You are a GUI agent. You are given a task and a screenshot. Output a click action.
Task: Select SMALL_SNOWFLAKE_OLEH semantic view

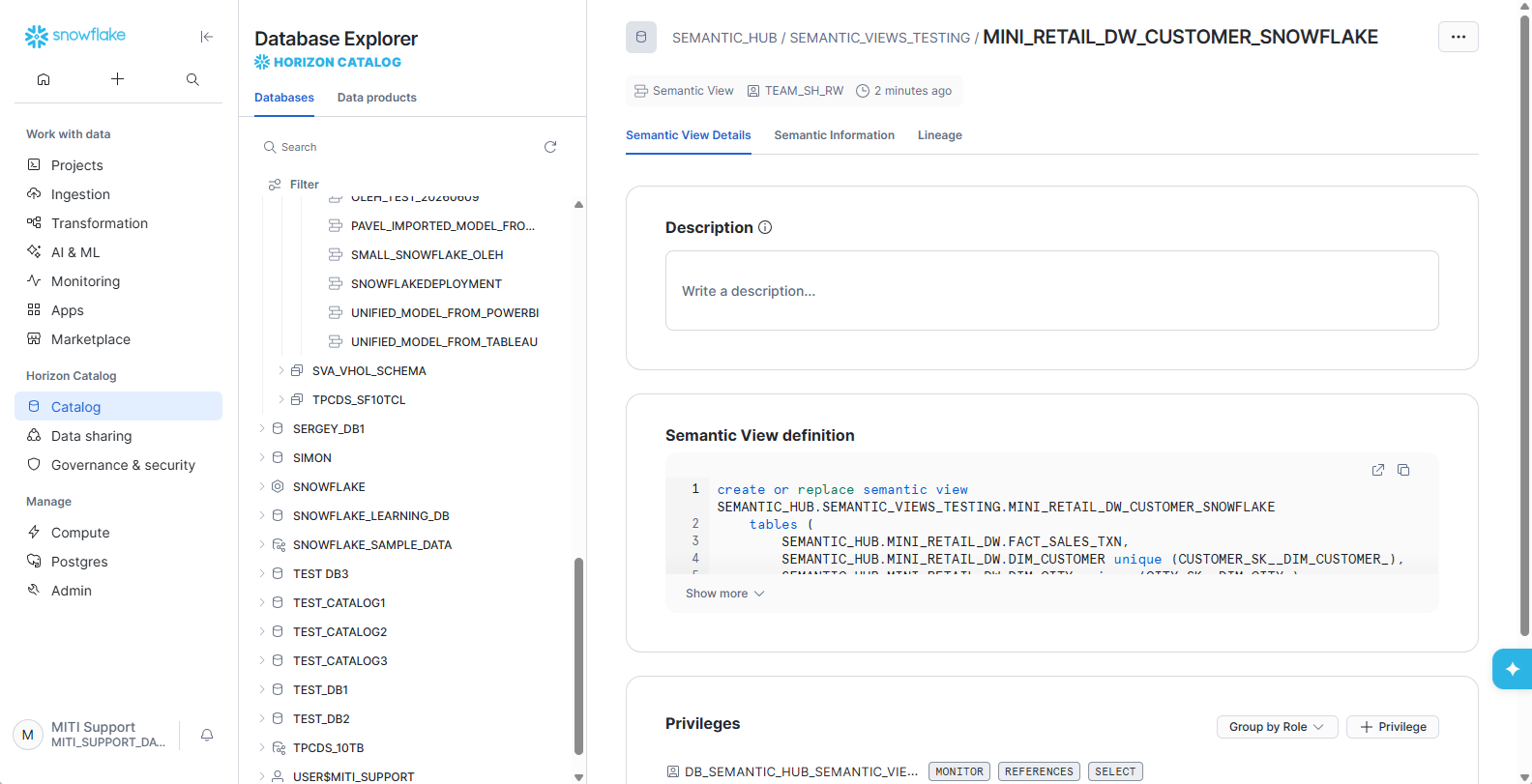(x=418, y=255)
